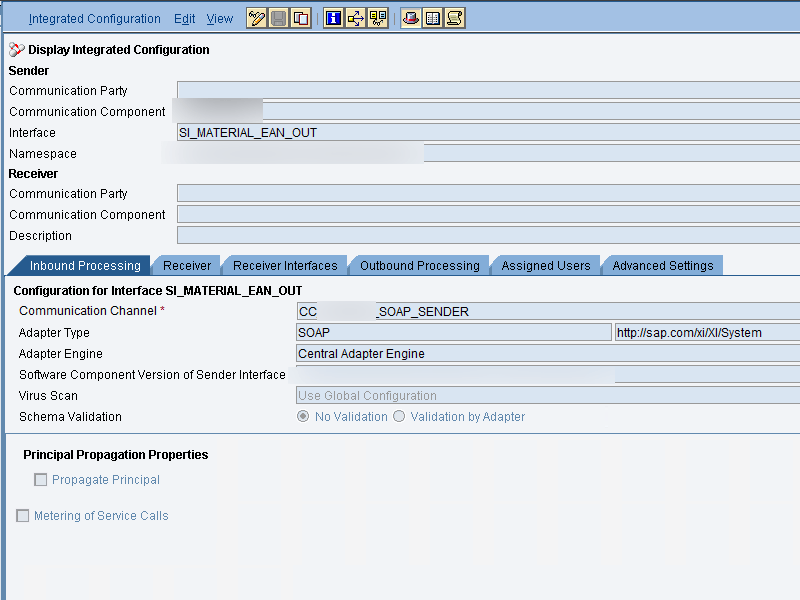Enable the Metering of Service Calls checkbox

(x=22, y=515)
